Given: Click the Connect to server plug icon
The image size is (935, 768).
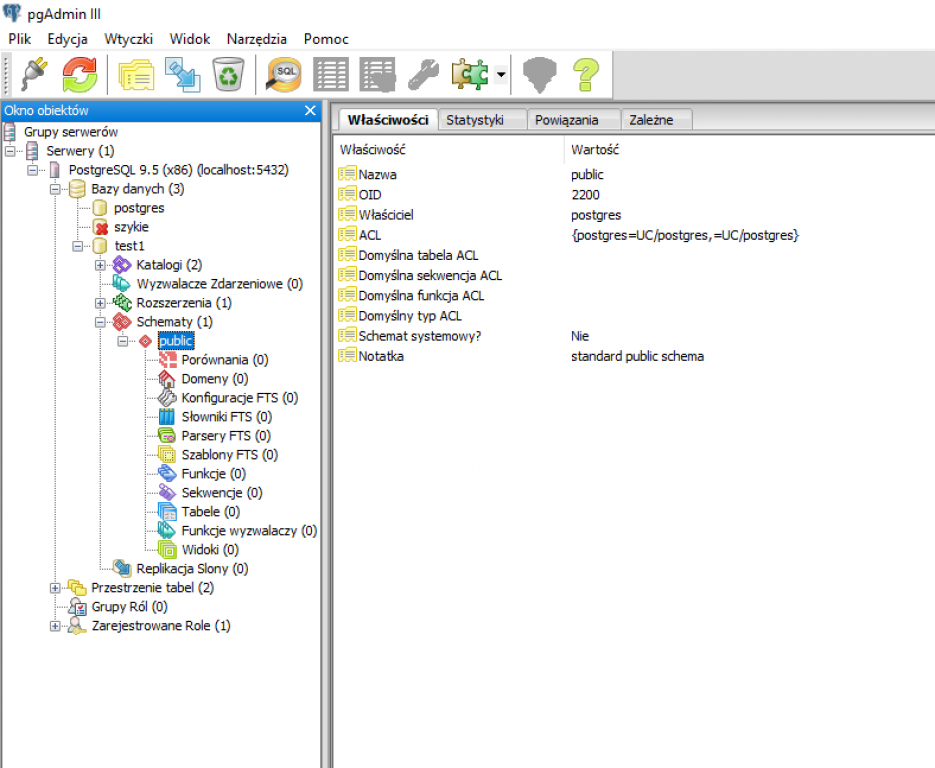Looking at the screenshot, I should click(35, 75).
